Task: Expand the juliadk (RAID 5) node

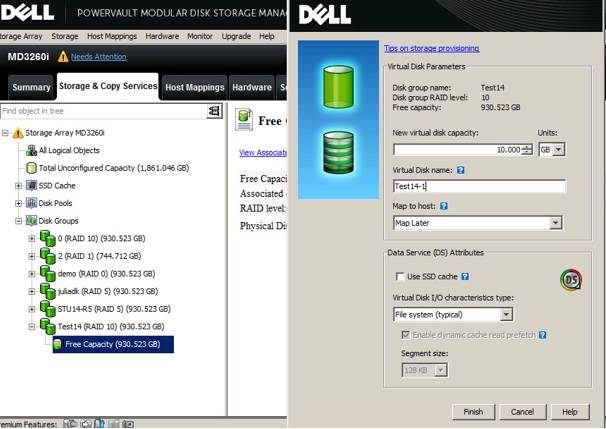Action: pos(32,291)
